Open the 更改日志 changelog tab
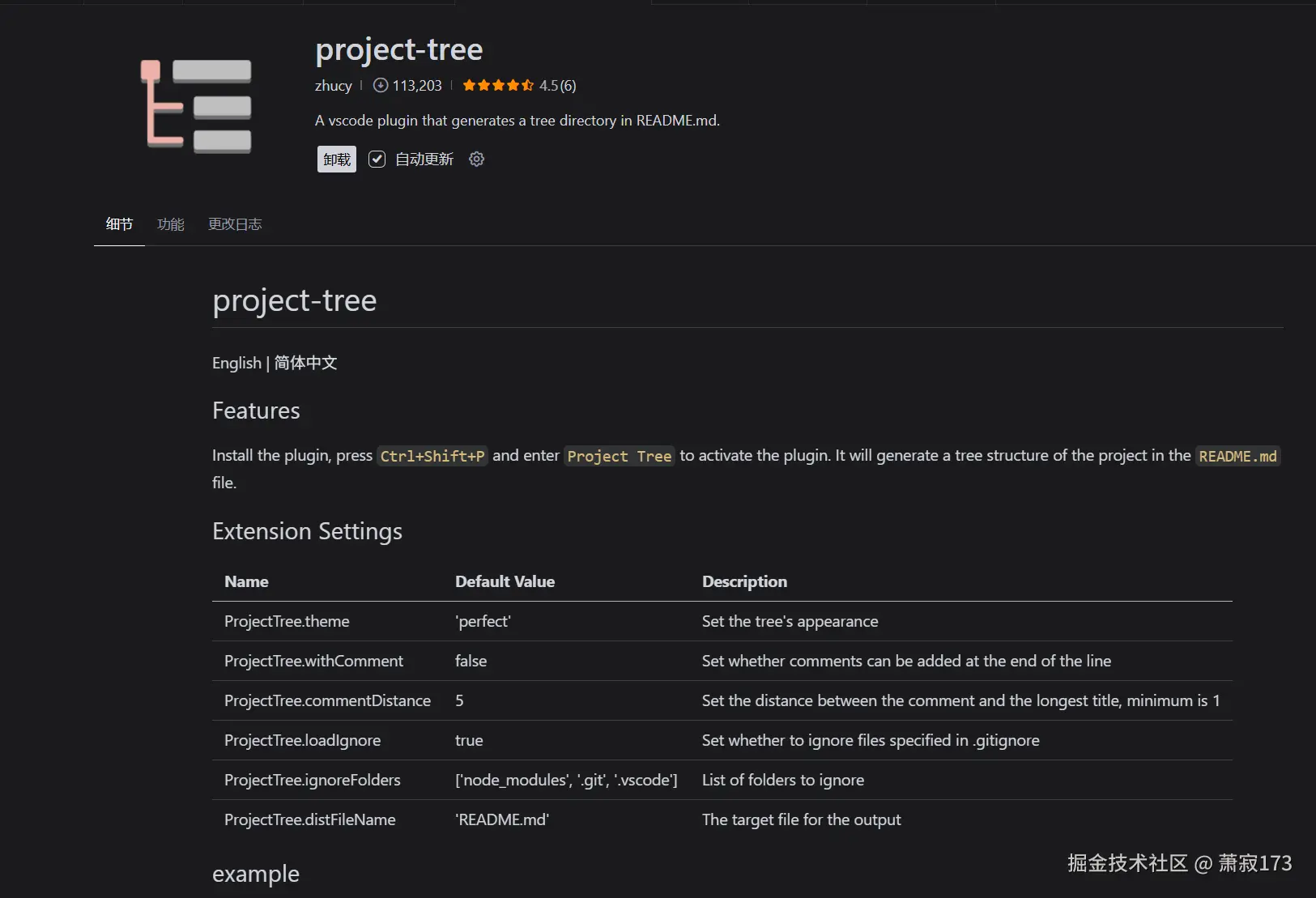This screenshot has height=898, width=1316. tap(235, 224)
